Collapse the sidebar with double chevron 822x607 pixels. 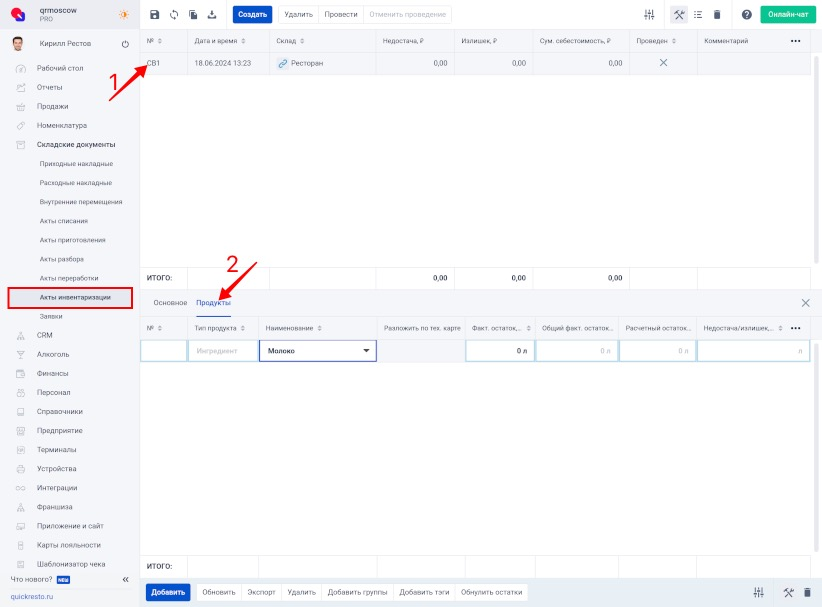tap(125, 579)
